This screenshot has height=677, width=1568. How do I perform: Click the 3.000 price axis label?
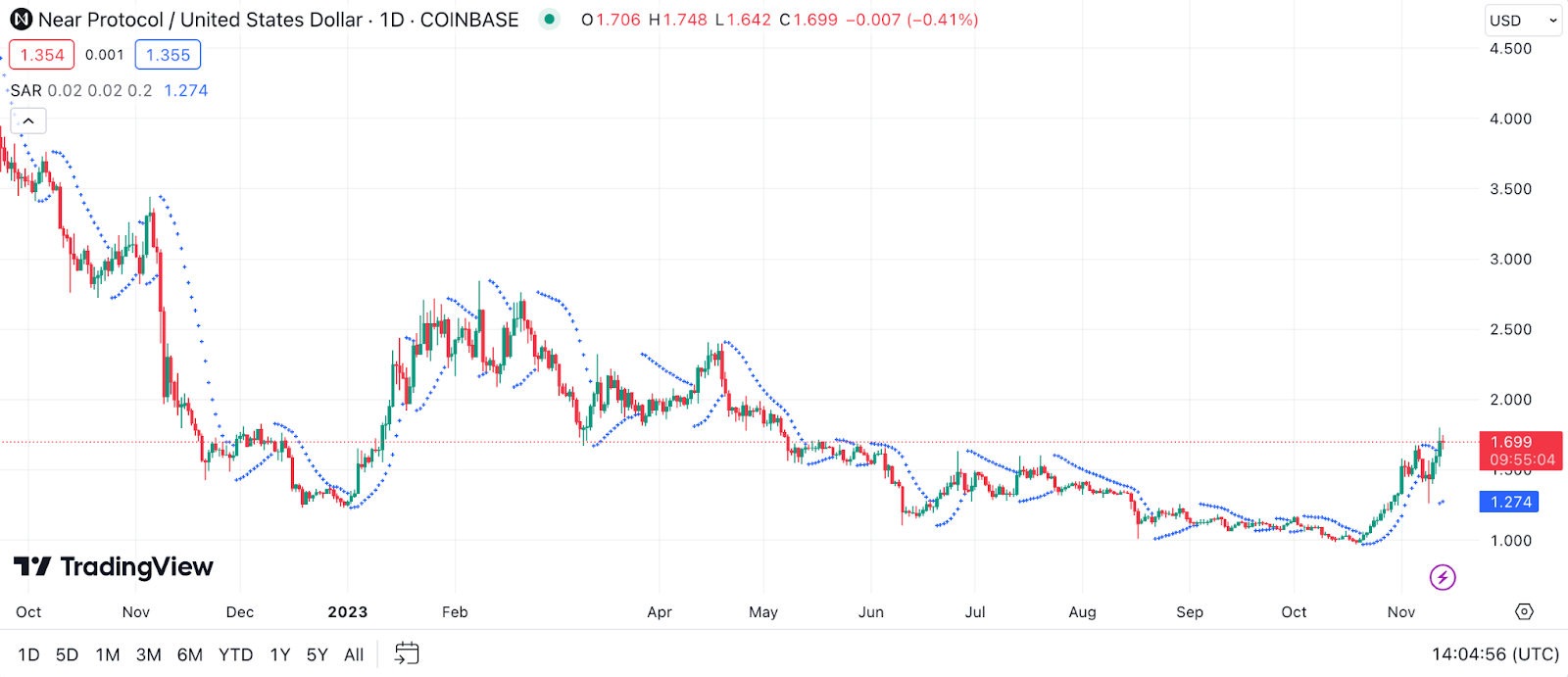[x=1510, y=259]
